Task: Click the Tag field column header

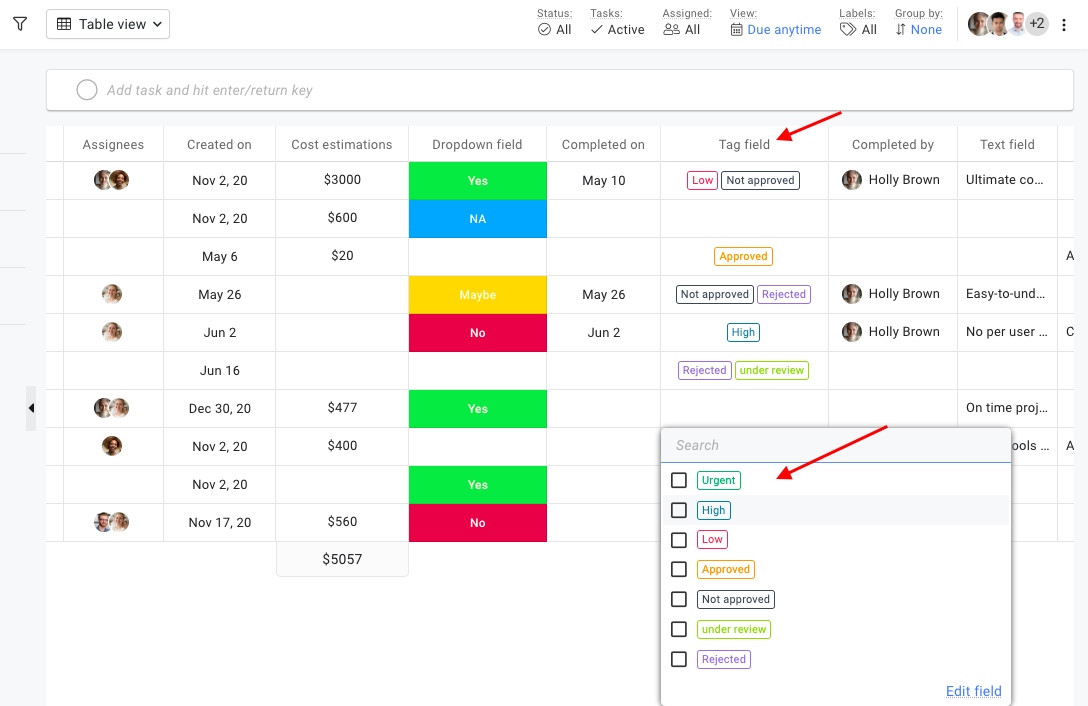Action: click(744, 144)
